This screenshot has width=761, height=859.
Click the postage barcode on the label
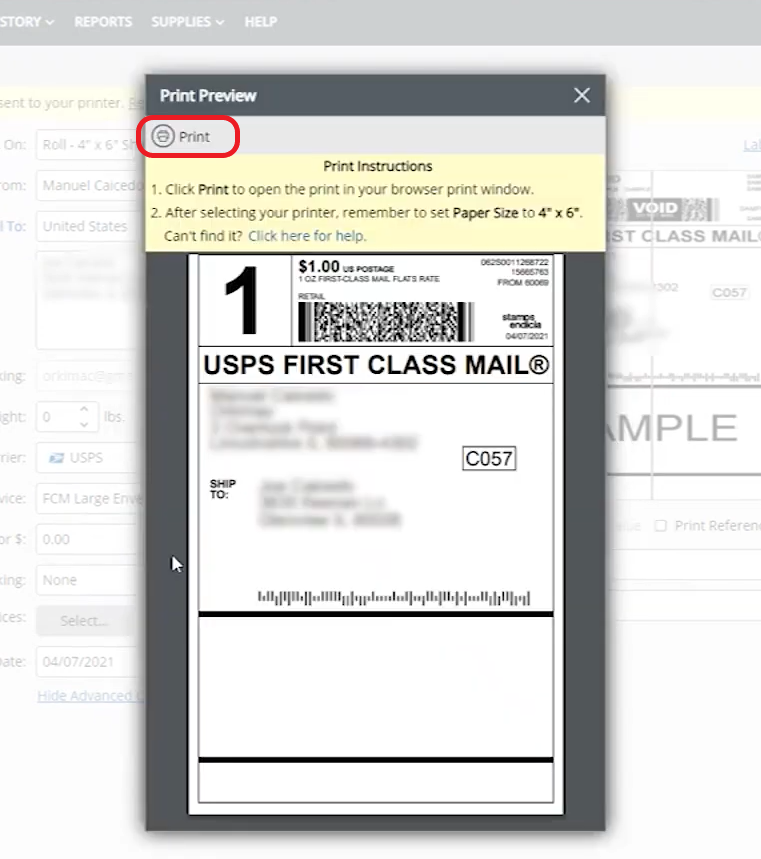(x=386, y=322)
